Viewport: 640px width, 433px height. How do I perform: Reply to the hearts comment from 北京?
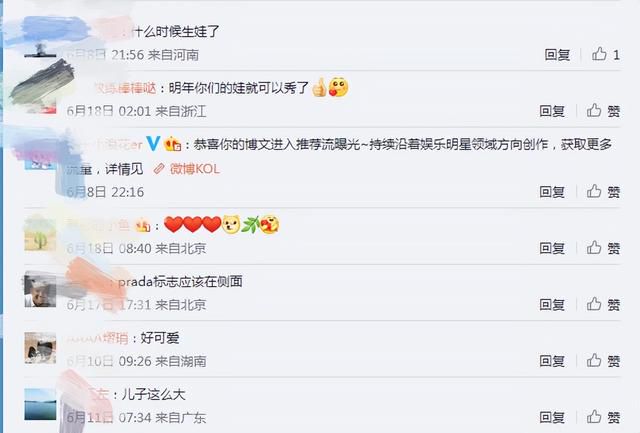[x=552, y=248]
